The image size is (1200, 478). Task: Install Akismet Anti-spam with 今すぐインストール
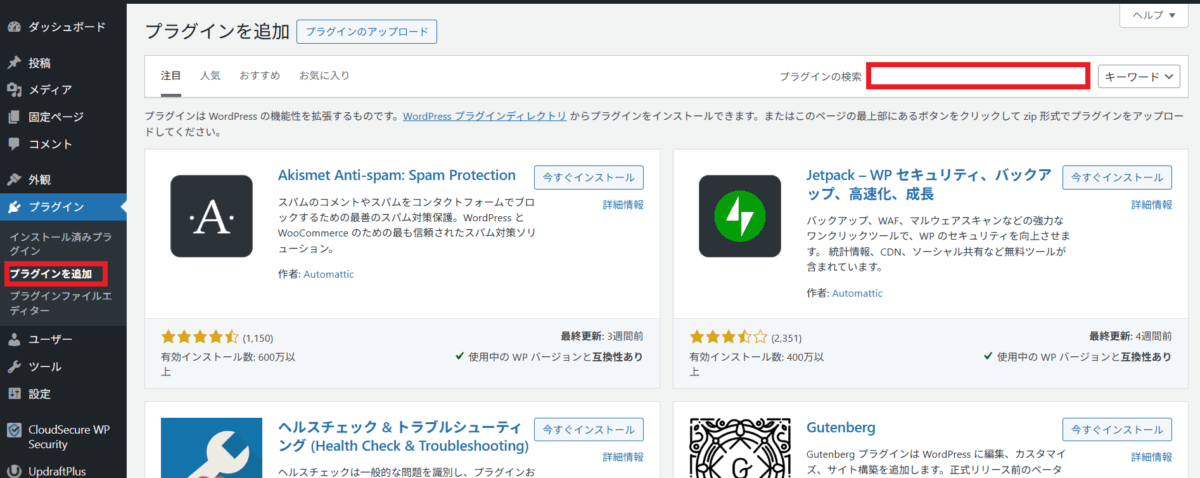[x=588, y=177]
